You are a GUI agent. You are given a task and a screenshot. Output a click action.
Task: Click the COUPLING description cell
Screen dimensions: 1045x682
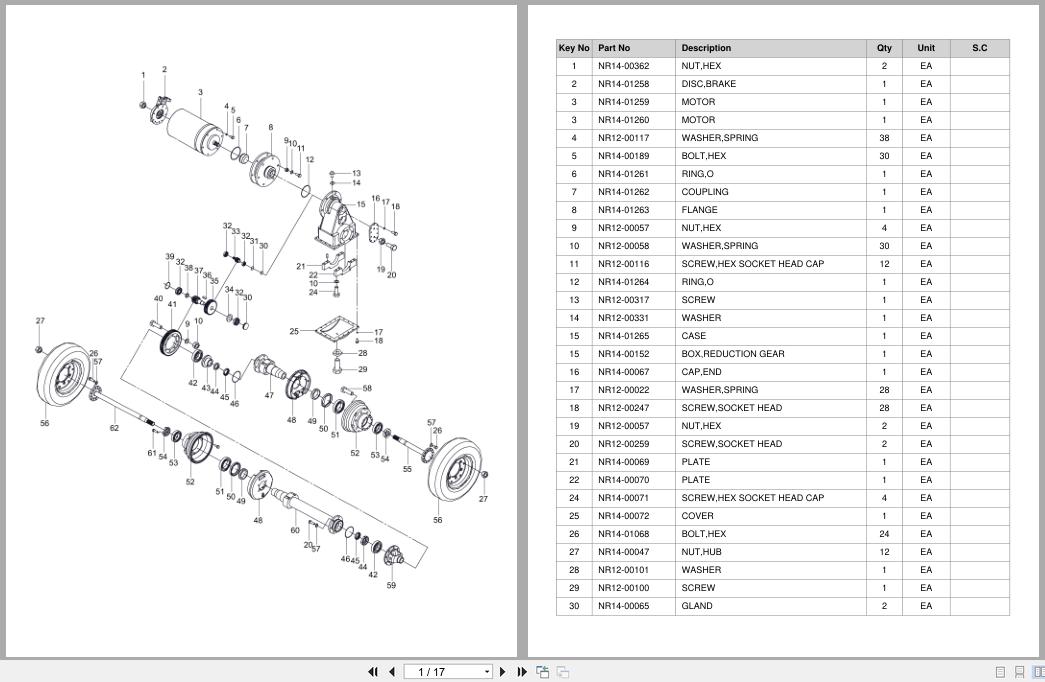(771, 192)
